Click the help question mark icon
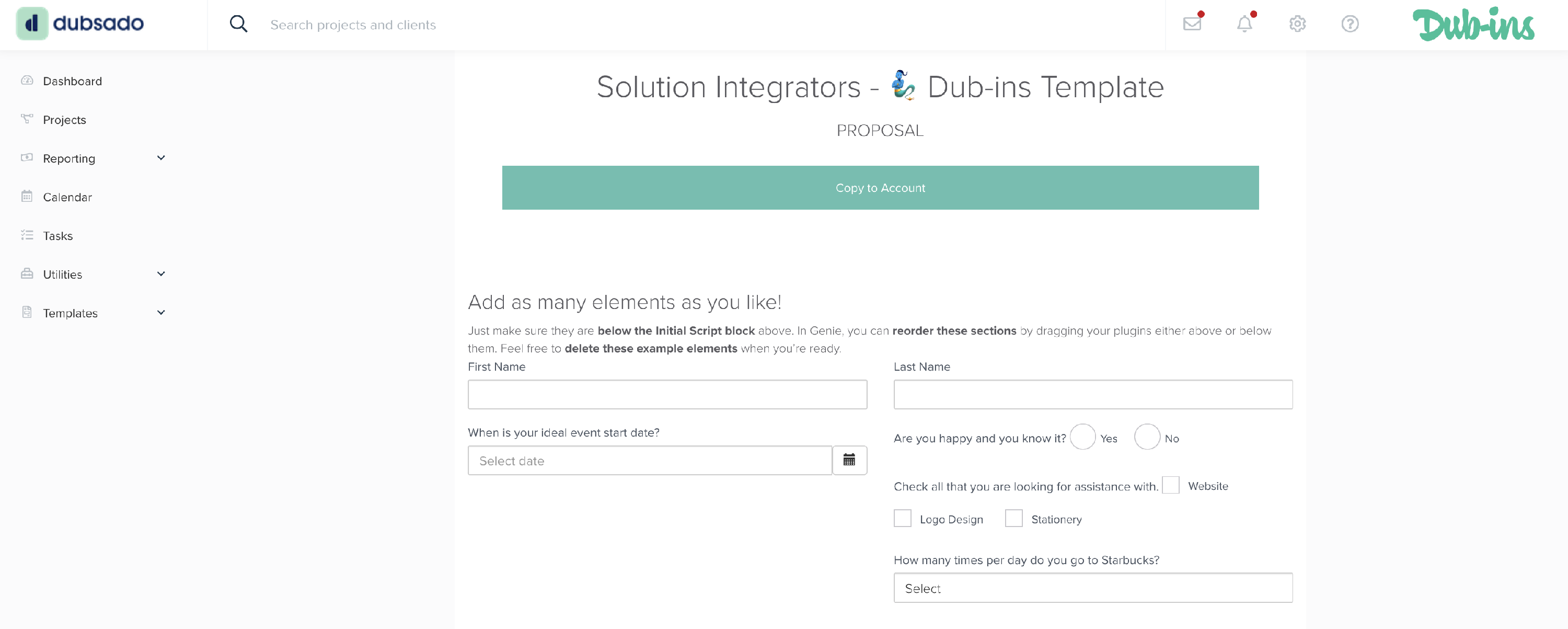Screen dimensions: 1568x629 (x=1350, y=25)
